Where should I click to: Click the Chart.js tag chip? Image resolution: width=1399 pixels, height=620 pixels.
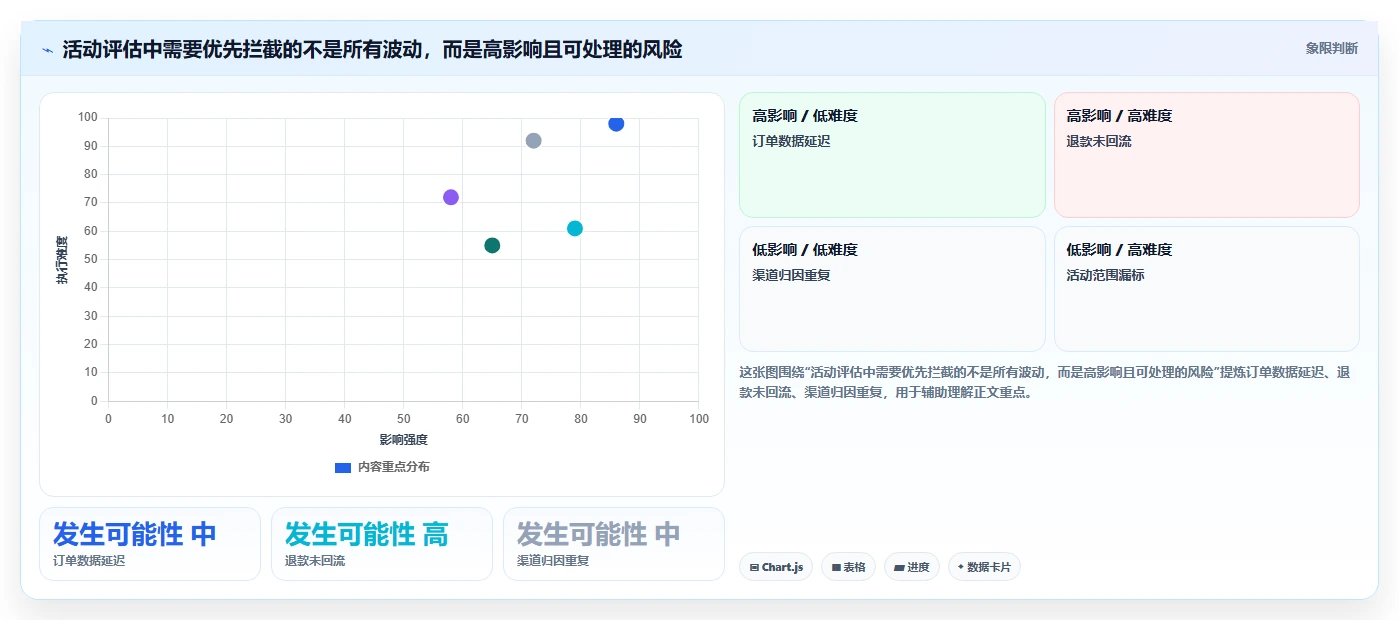(x=776, y=567)
